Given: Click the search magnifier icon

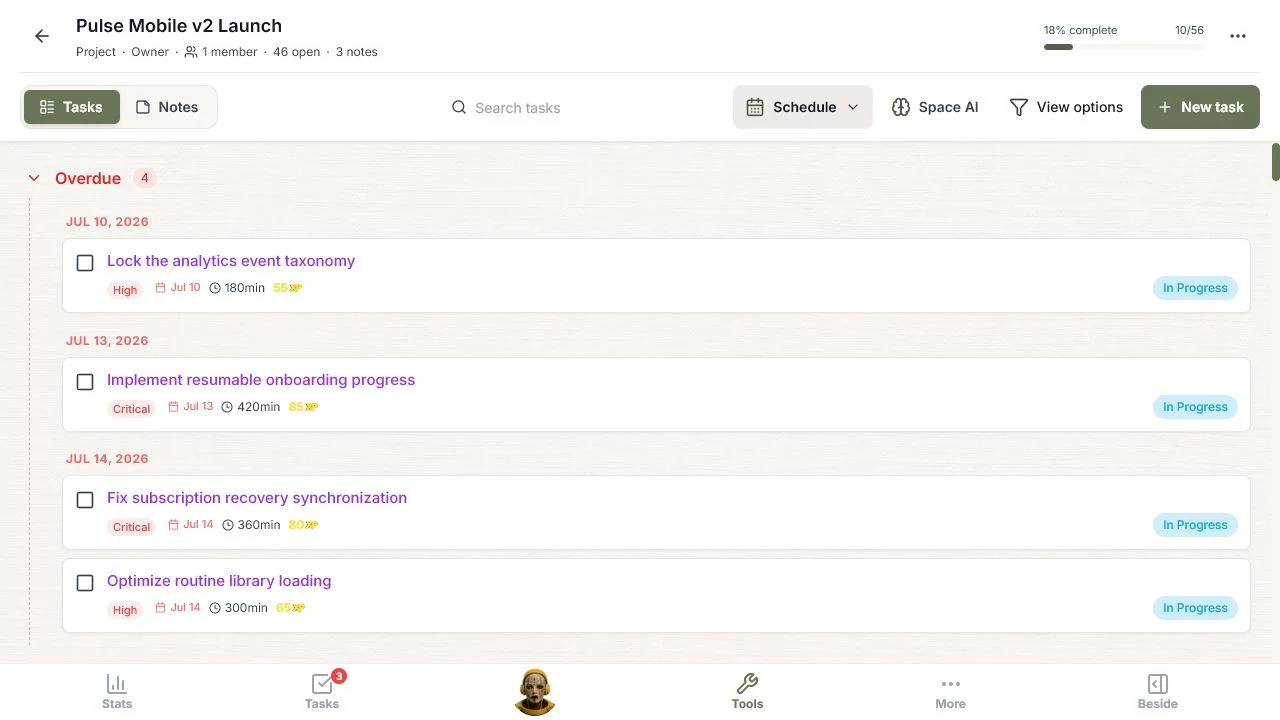Looking at the screenshot, I should [459, 107].
